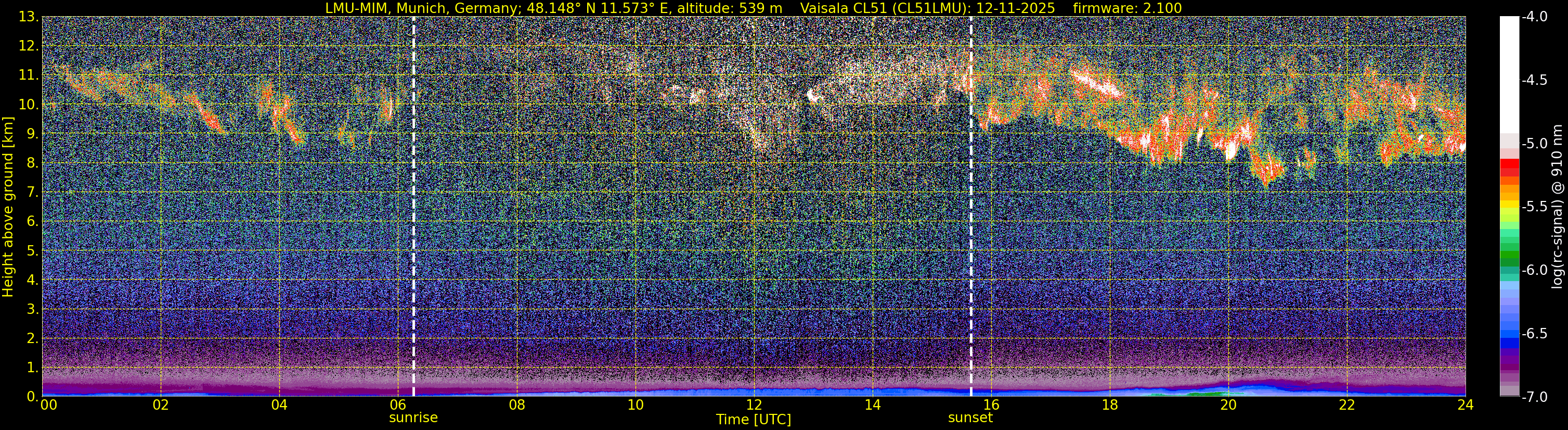This screenshot has width=1568, height=430.
Task: Click the 5. height axis tick label
Action: (x=32, y=250)
